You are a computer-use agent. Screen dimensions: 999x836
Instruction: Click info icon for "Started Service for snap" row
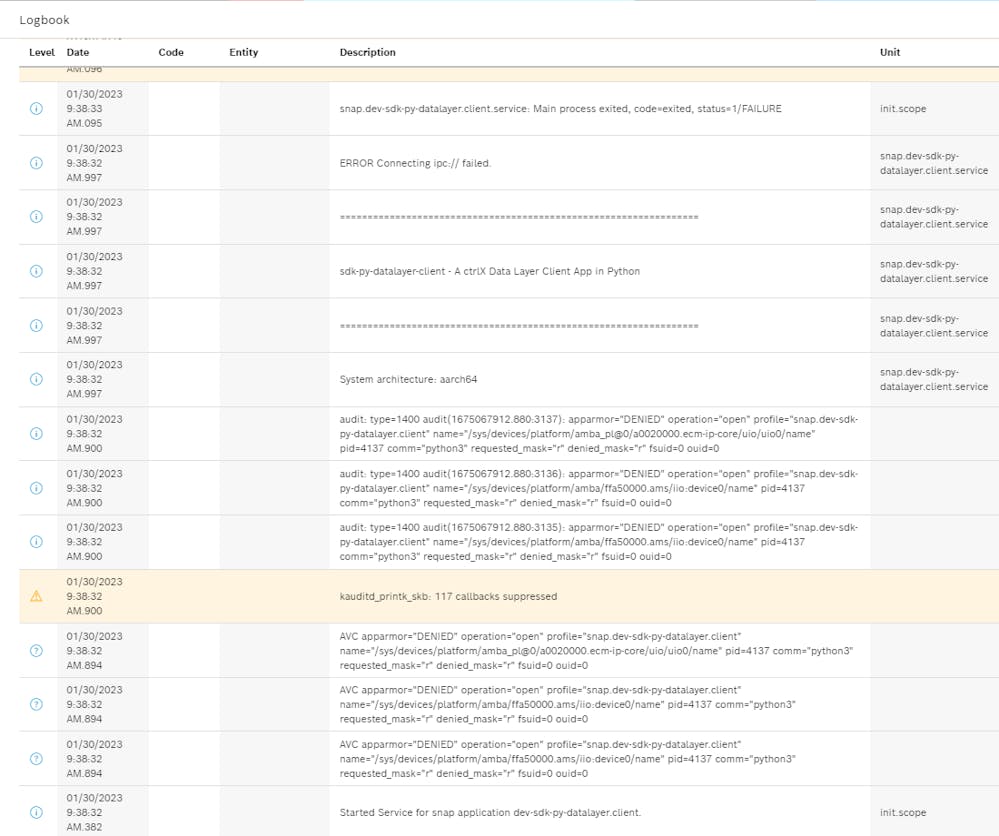pyautogui.click(x=37, y=812)
